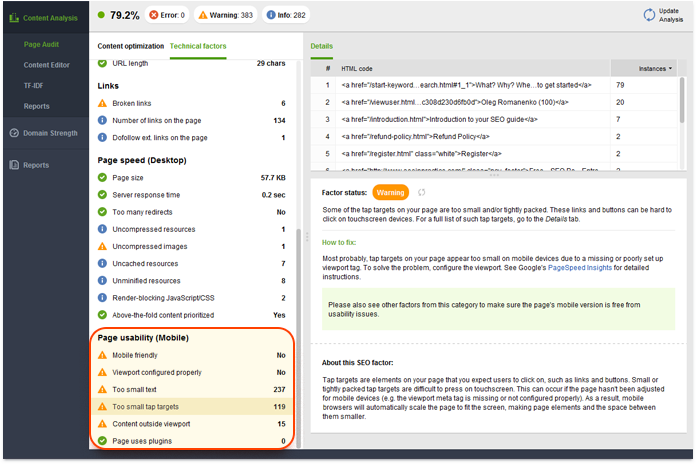Click the blue Info circle icon in header
Viewport: 696px width, 464px height.
(271, 15)
